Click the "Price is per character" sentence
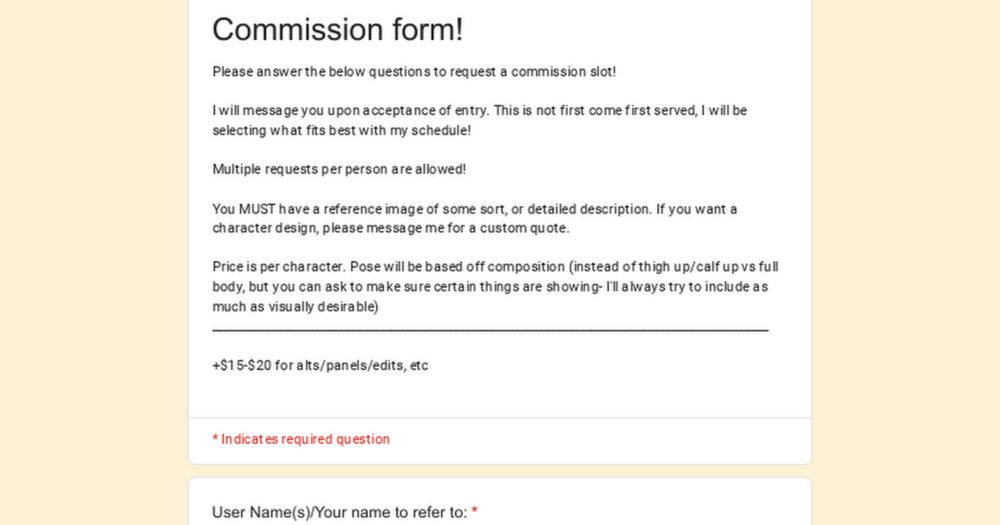The image size is (1000, 525). [279, 267]
